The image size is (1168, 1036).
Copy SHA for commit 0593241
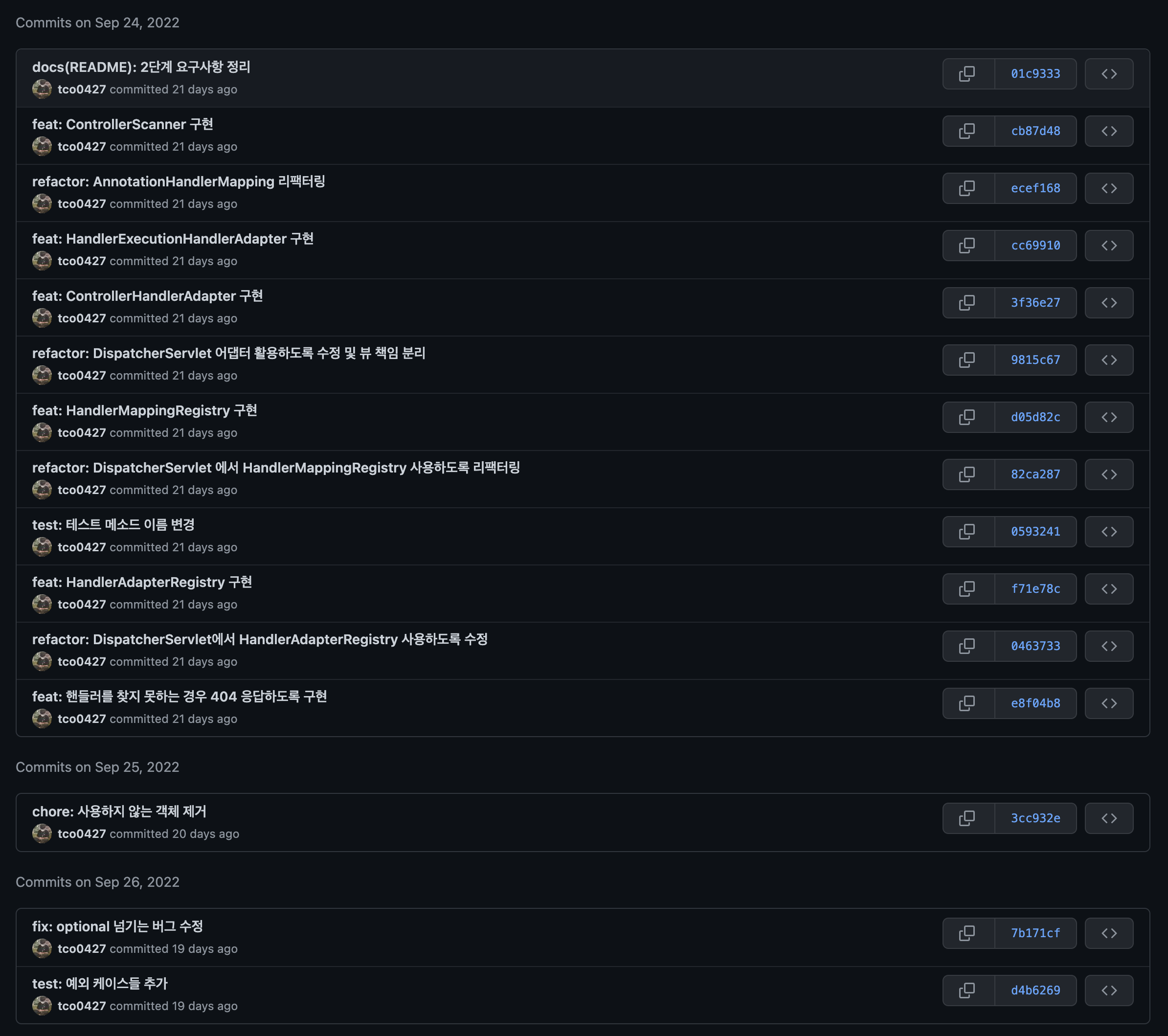point(967,531)
